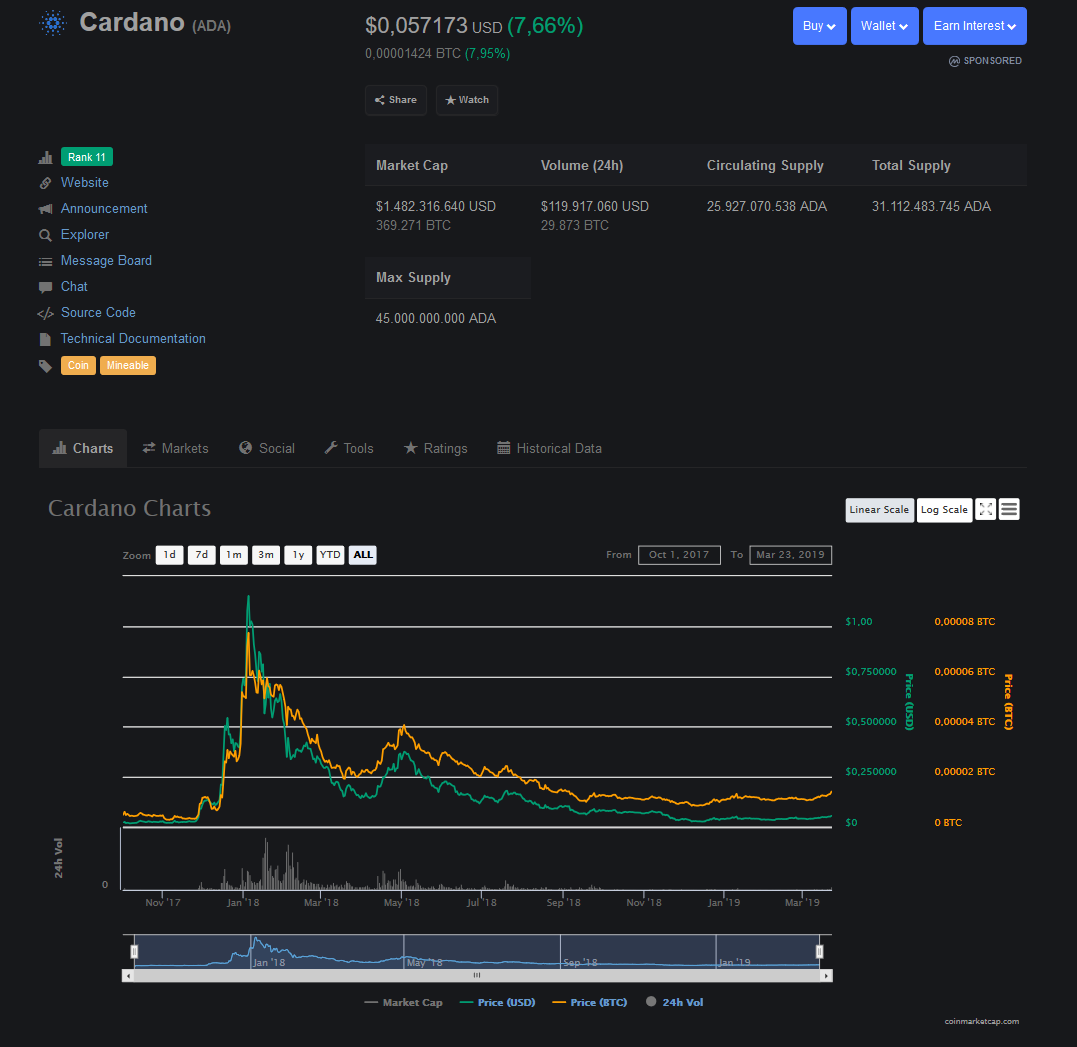Click the coinmarketcap.com credit link
Viewport: 1077px width, 1047px height.
(x=982, y=1022)
